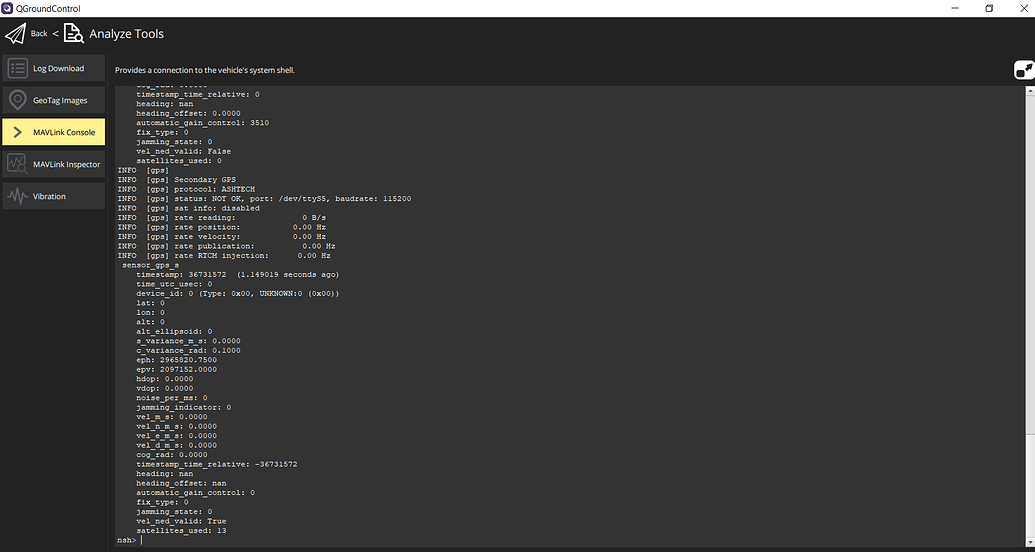Image resolution: width=1035 pixels, height=552 pixels.
Task: Click the console scrollbar up arrow
Action: click(x=1030, y=89)
